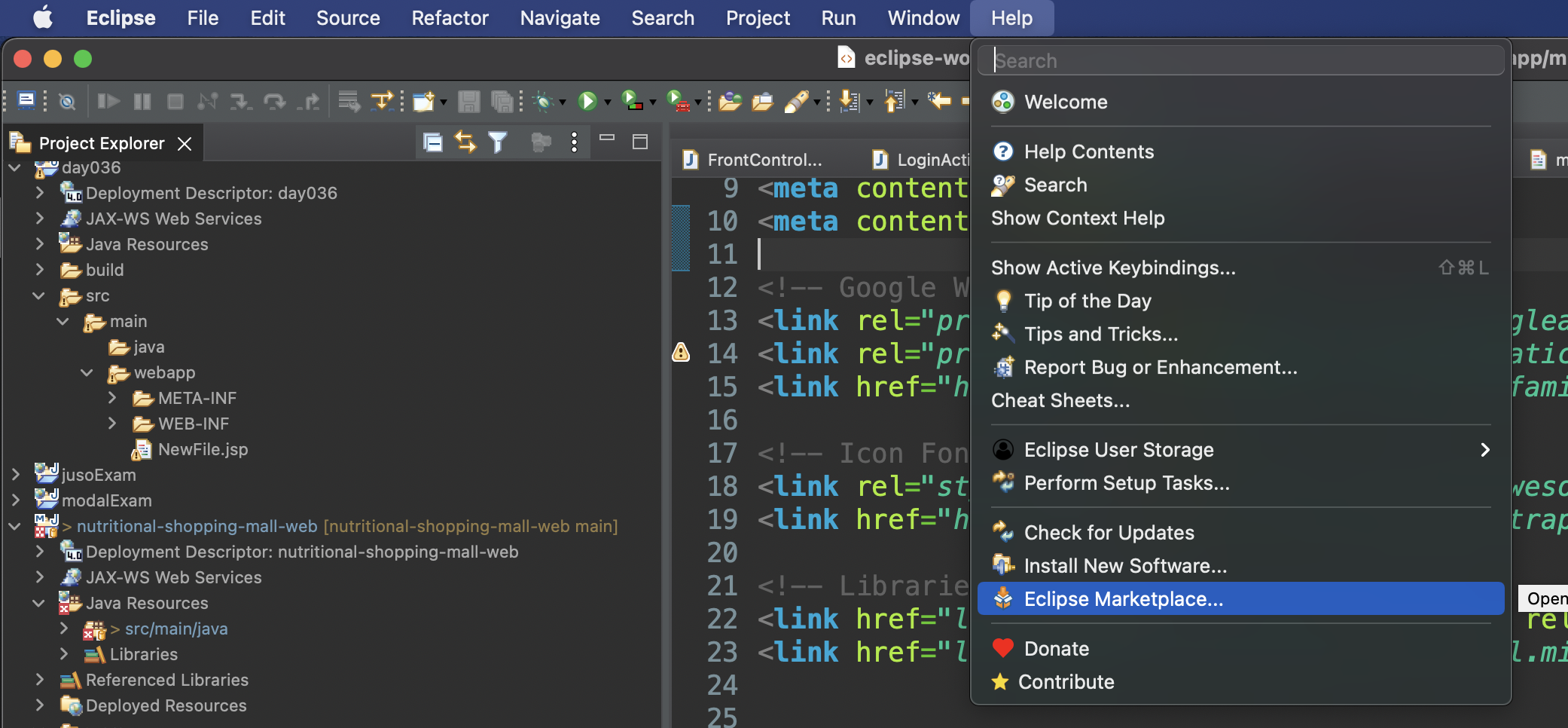Click the Step Return toolbar icon

[308, 101]
